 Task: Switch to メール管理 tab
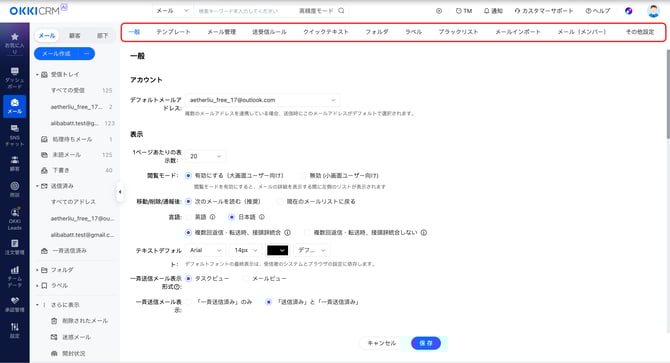click(221, 32)
